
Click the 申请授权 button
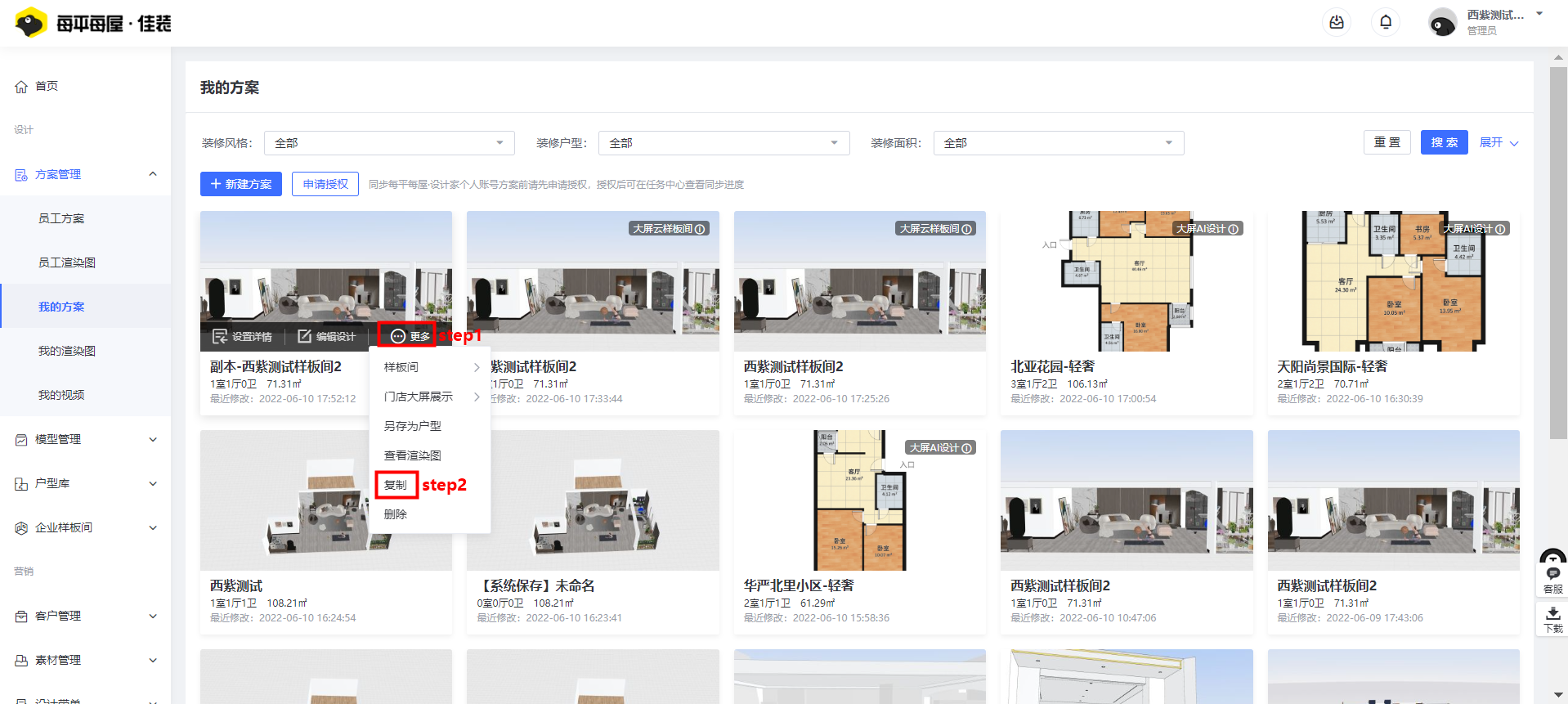tap(325, 184)
